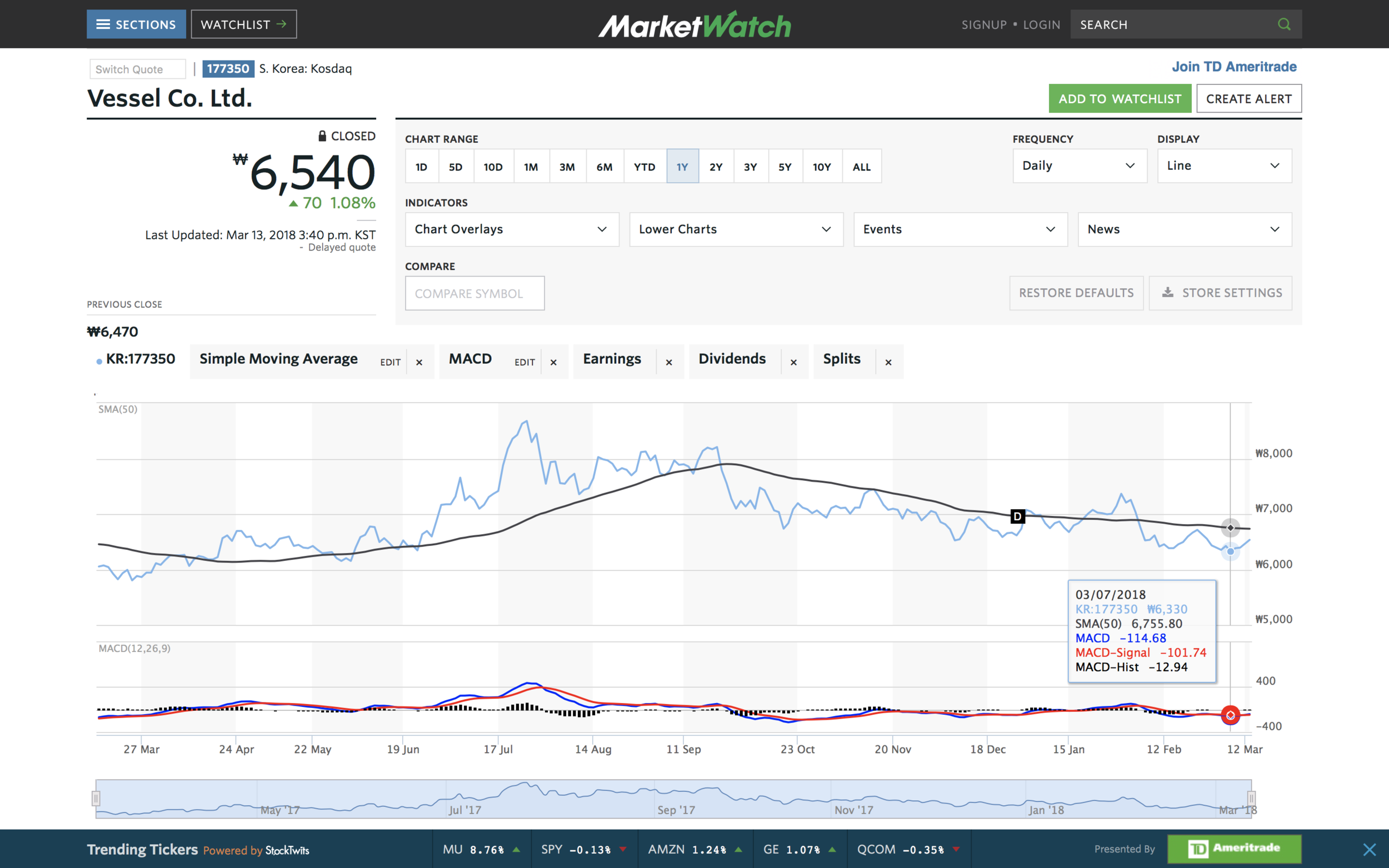
Task: Edit the MACD indicator
Action: 525,362
